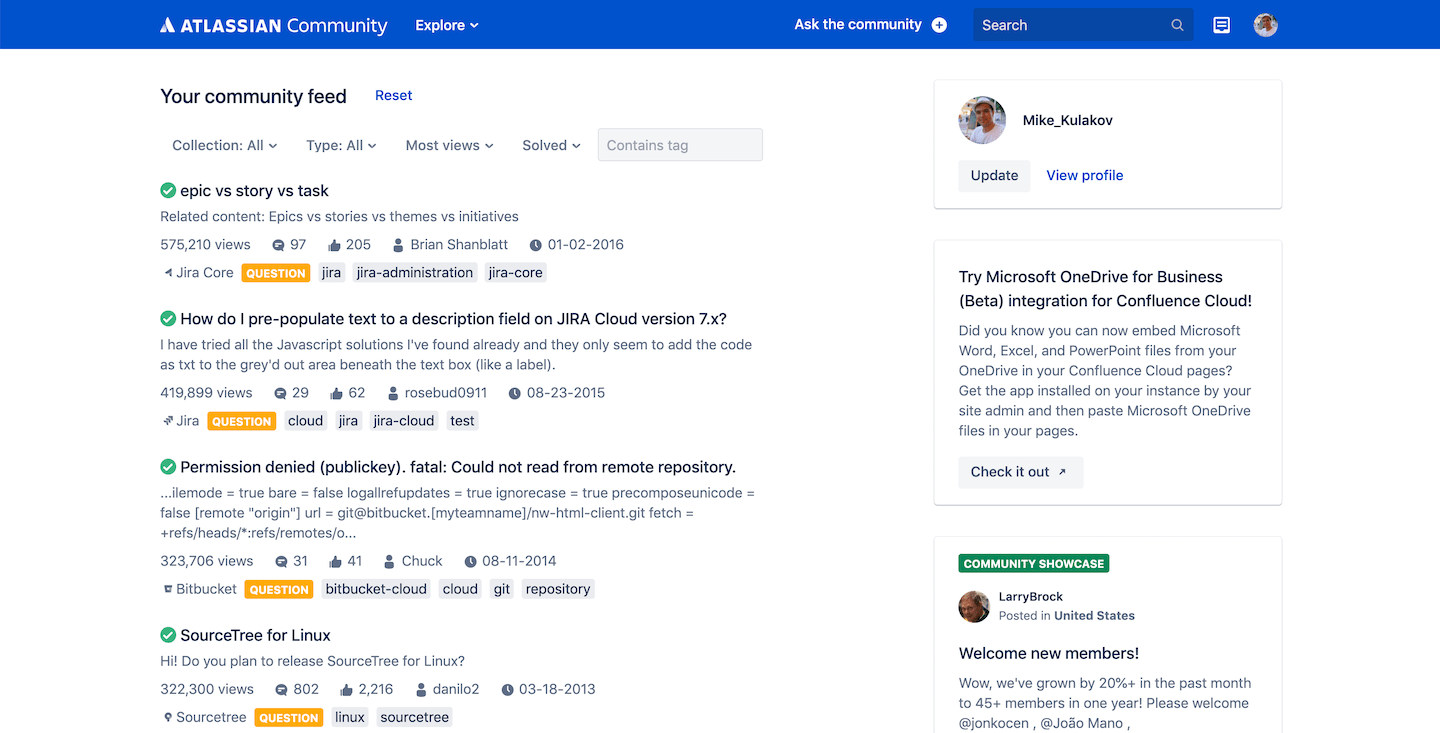Click the Sourcetree product icon

pyautogui.click(x=166, y=717)
